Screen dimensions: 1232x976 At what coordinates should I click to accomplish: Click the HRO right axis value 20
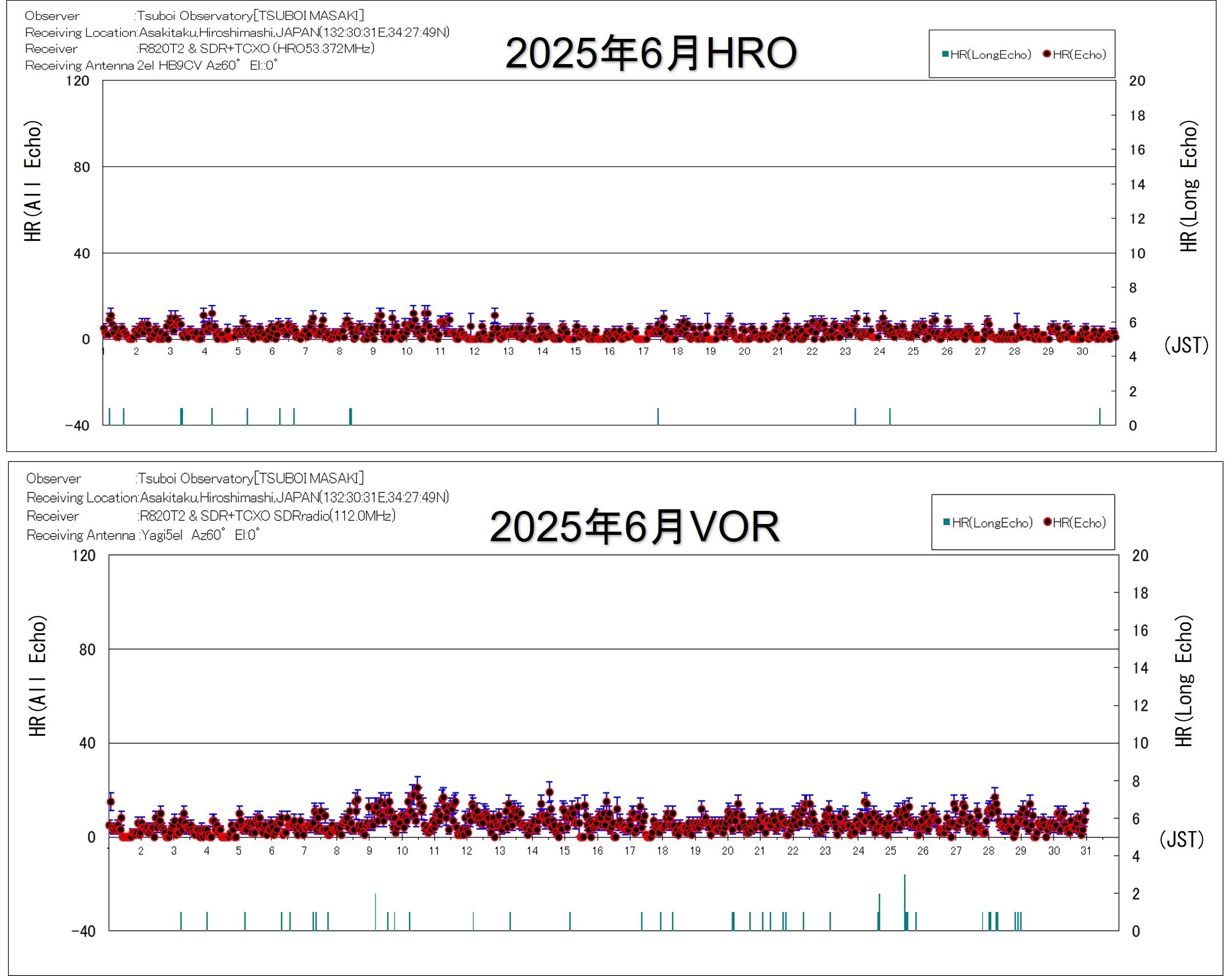[x=1136, y=81]
